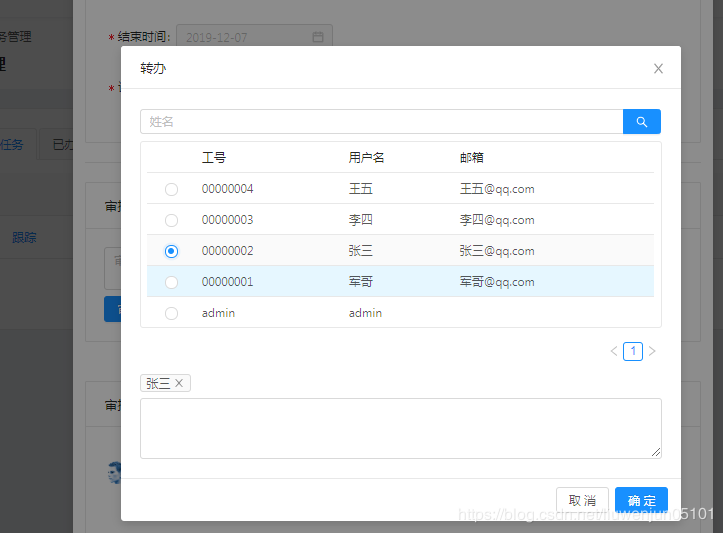
Task: Click email cell 李四@qq.com
Action: click(497, 220)
